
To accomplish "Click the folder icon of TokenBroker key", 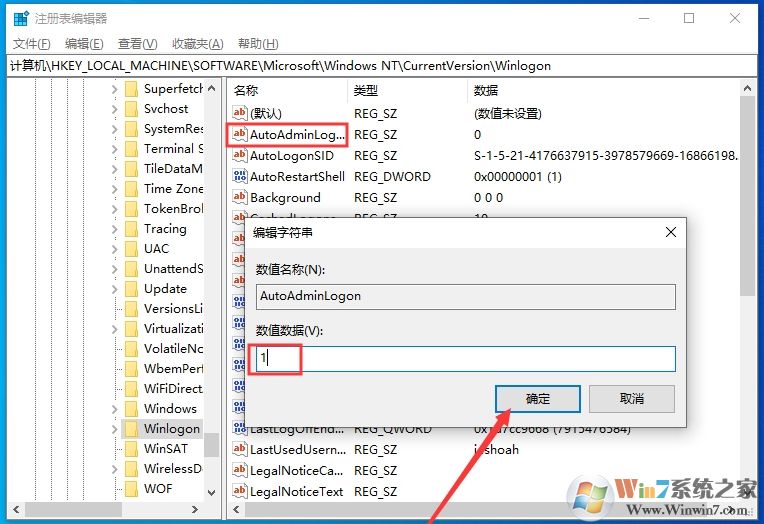I will [x=131, y=209].
